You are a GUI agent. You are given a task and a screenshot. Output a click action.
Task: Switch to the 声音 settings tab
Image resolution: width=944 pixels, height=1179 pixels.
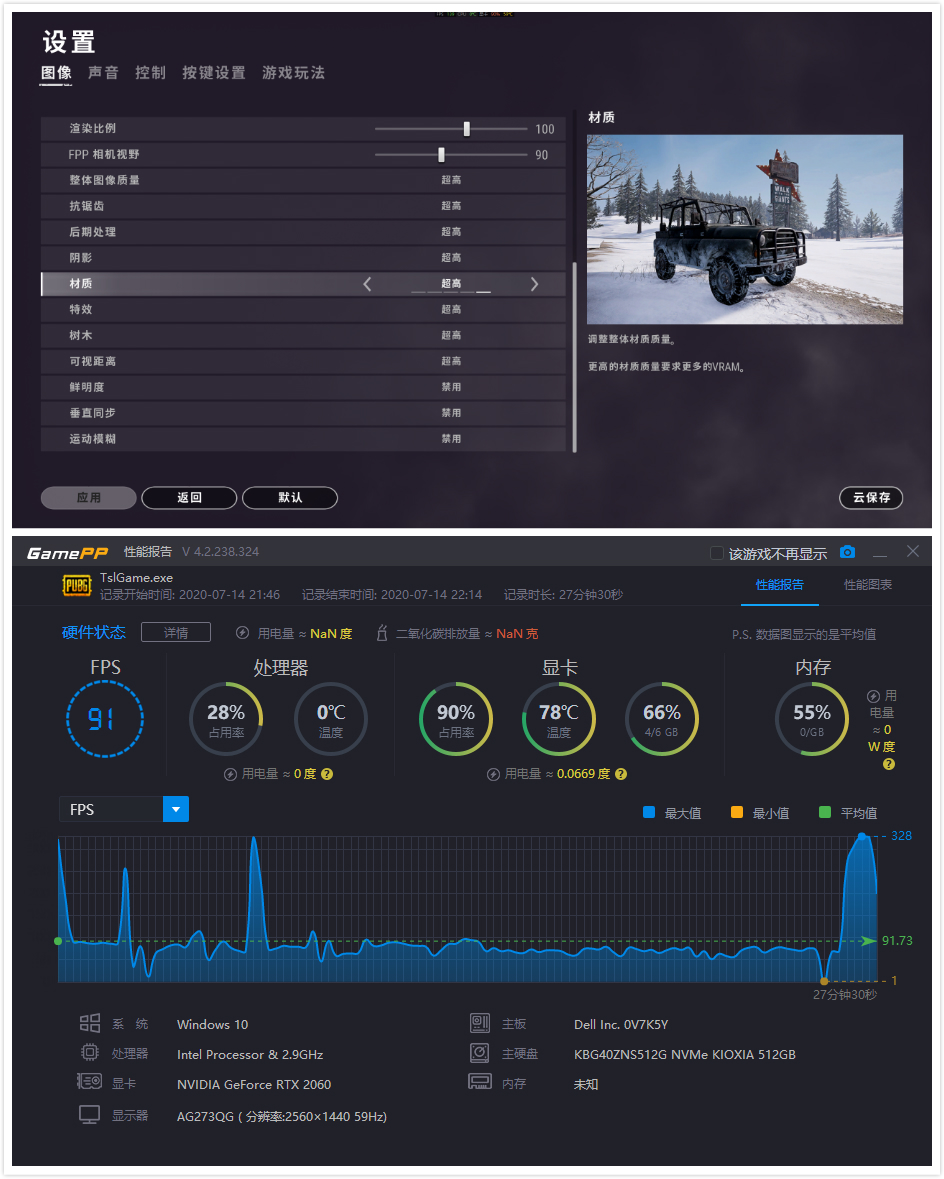click(x=103, y=73)
